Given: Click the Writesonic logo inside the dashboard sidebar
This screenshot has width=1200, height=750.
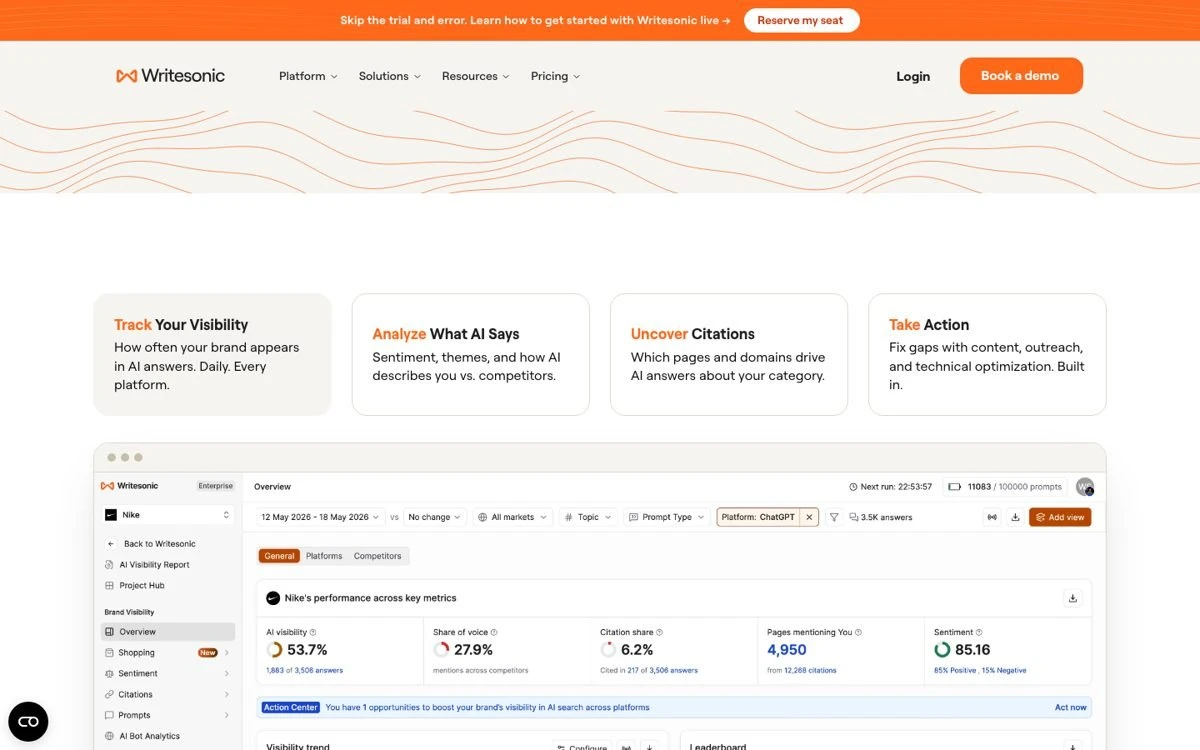Looking at the screenshot, I should click(x=129, y=486).
